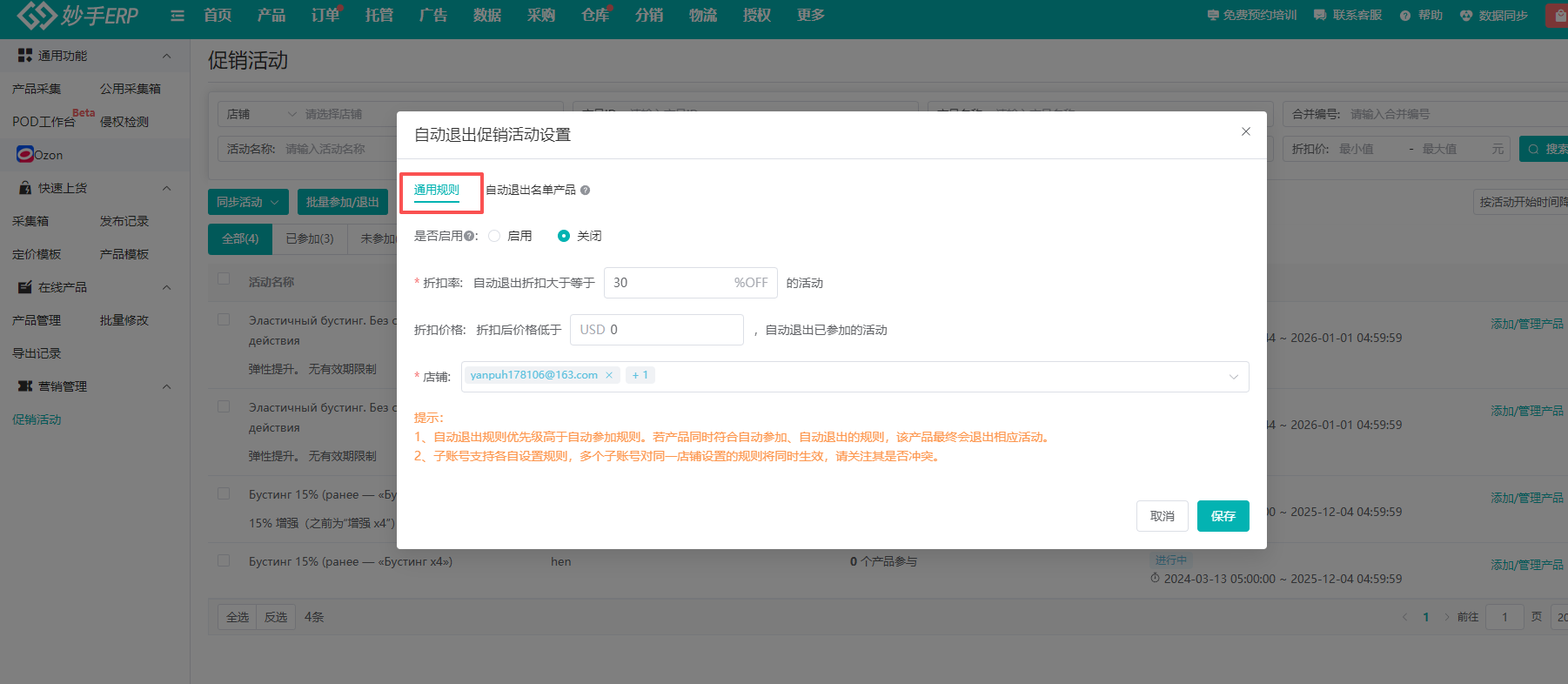1568x684 pixels.
Task: Close the dialog with X icon
Action: 1245,131
